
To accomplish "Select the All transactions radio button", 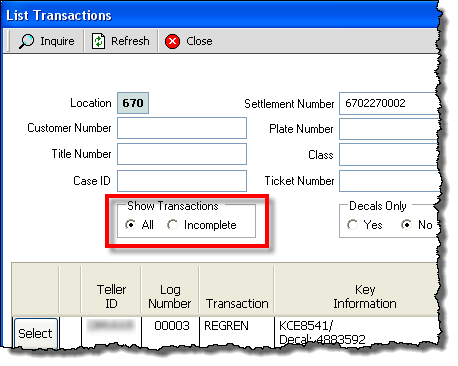I will [130, 225].
